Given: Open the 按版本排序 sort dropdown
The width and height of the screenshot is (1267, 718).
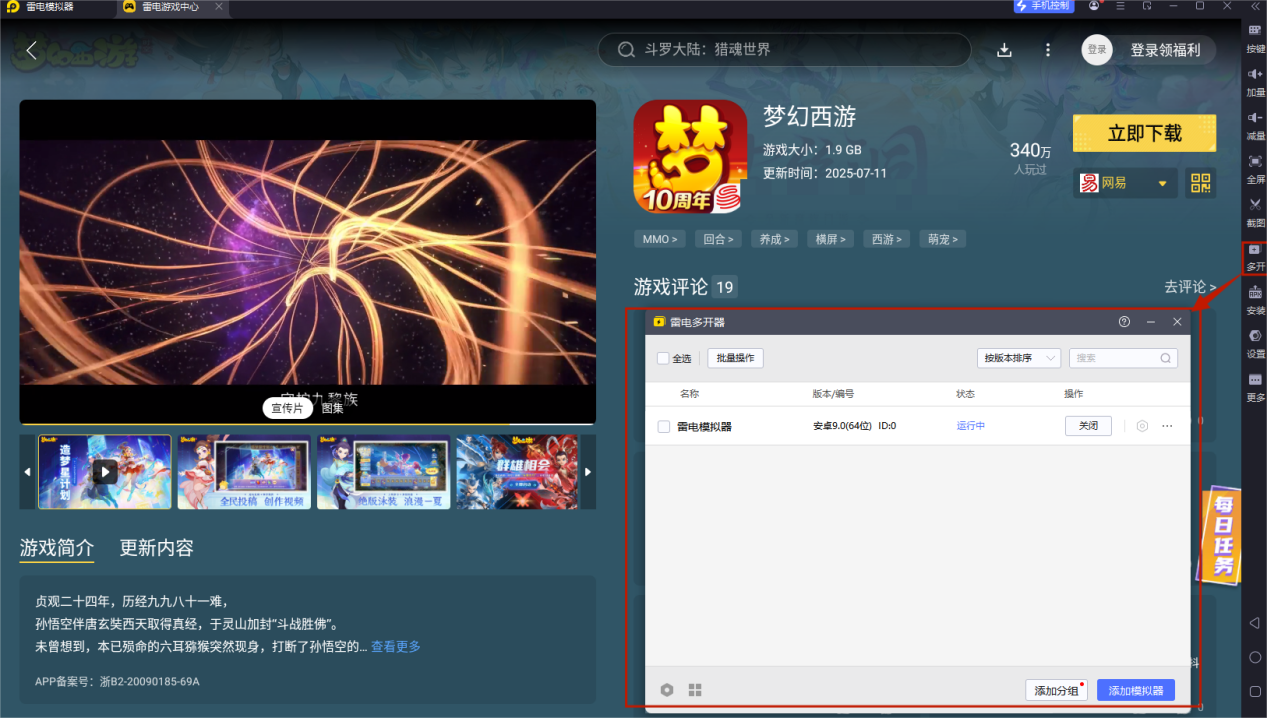Looking at the screenshot, I should [x=1018, y=358].
